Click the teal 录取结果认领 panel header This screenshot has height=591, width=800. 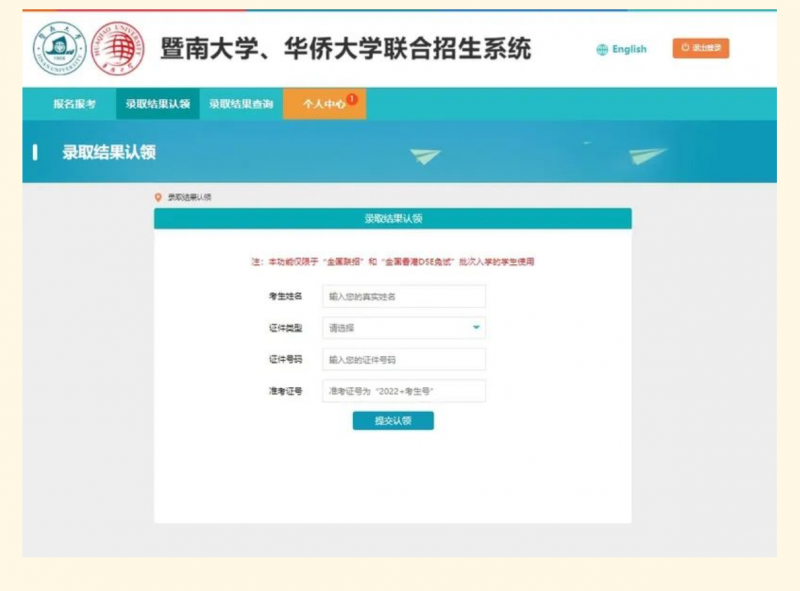click(393, 218)
